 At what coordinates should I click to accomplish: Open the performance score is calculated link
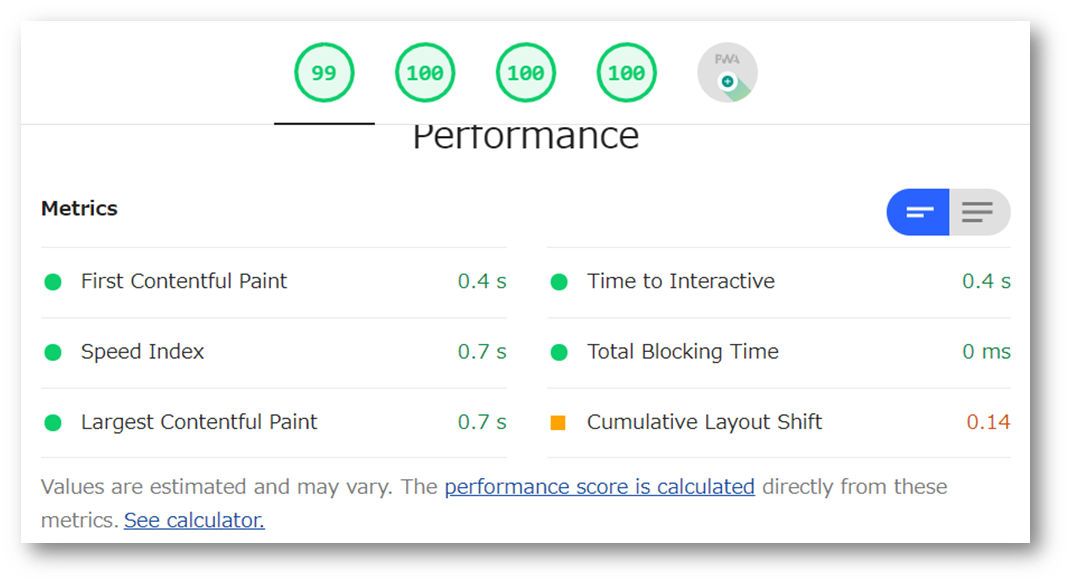point(600,487)
